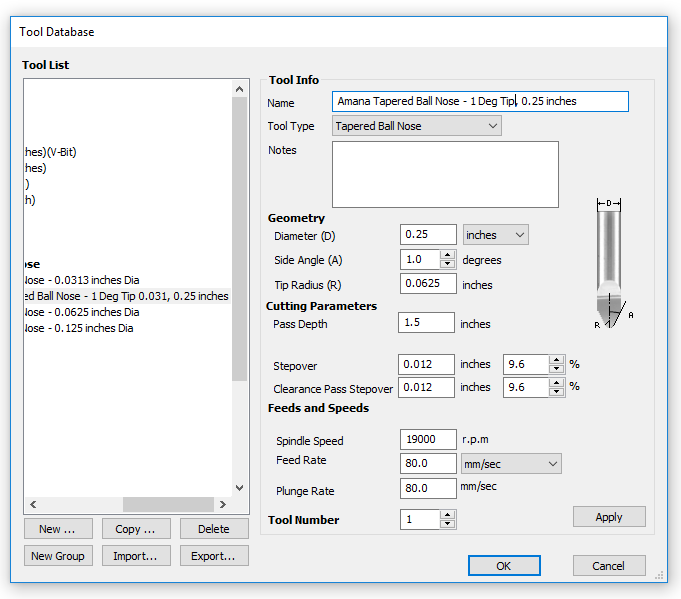Screen dimensions: 681x599
Task: Increase the Tool Number value
Action: coord(447,515)
